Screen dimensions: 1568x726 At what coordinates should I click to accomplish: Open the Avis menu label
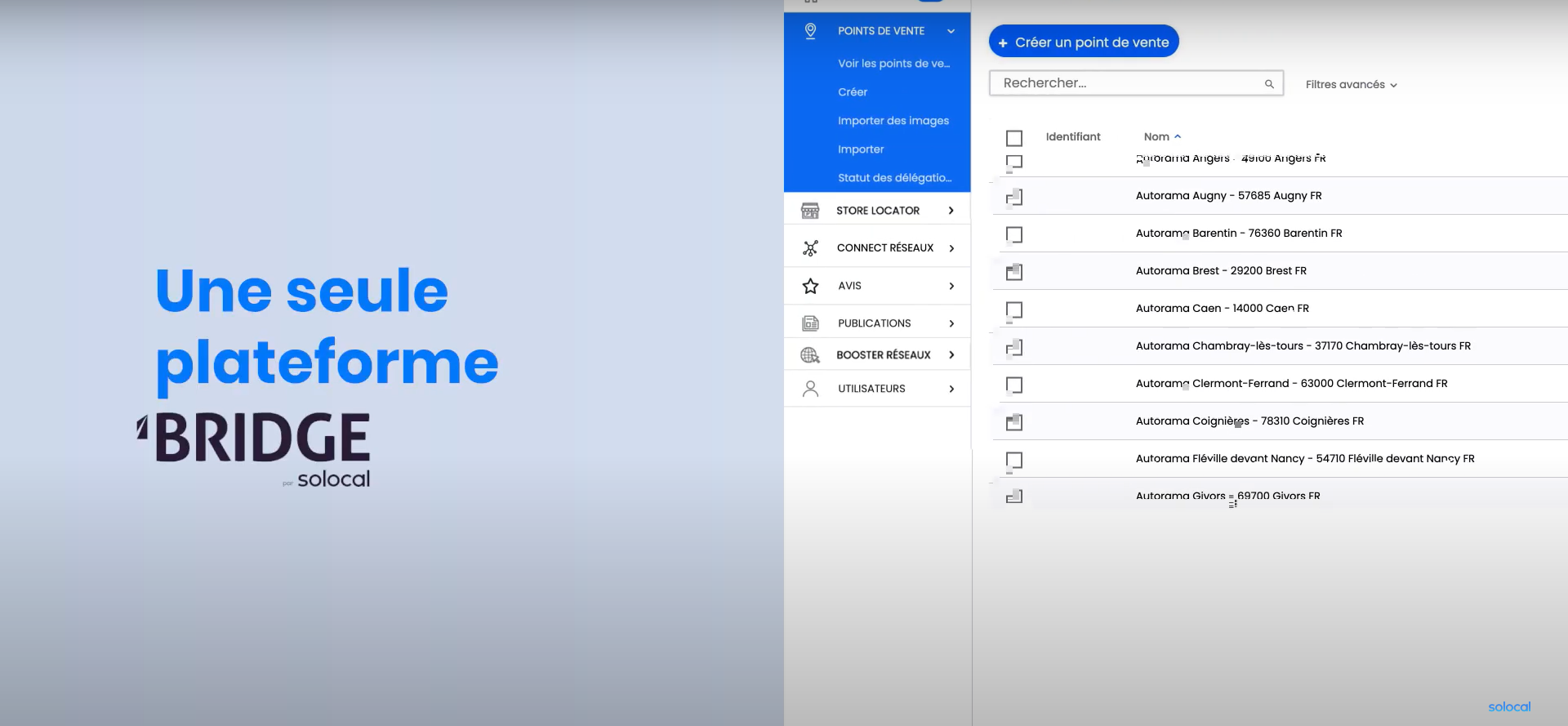[849, 286]
